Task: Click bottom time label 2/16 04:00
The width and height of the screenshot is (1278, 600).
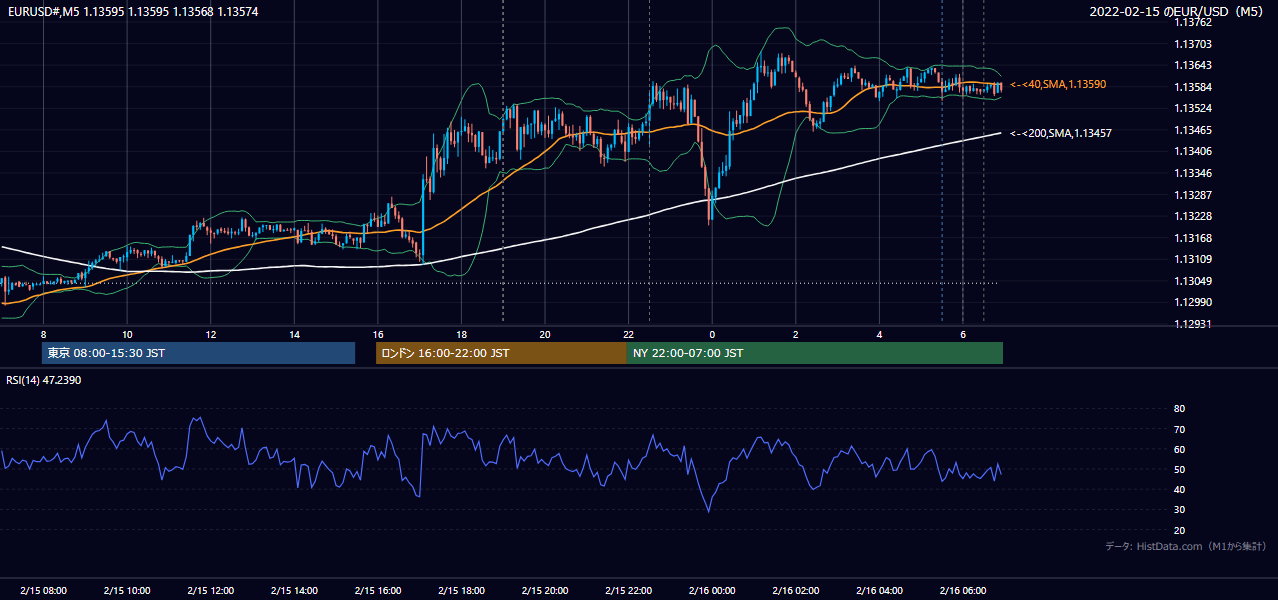Action: [879, 591]
